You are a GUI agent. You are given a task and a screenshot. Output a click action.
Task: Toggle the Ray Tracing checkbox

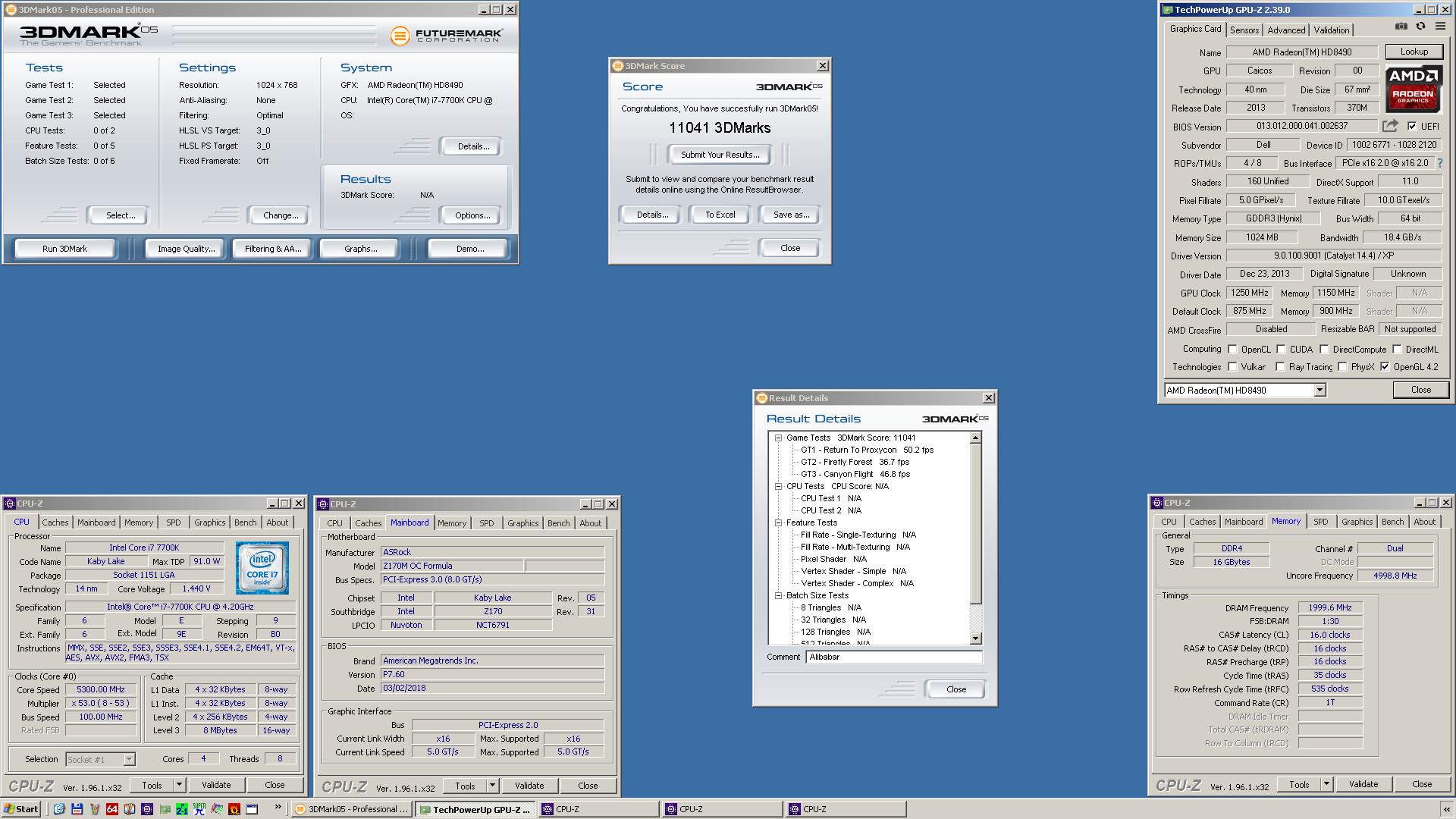click(1280, 367)
